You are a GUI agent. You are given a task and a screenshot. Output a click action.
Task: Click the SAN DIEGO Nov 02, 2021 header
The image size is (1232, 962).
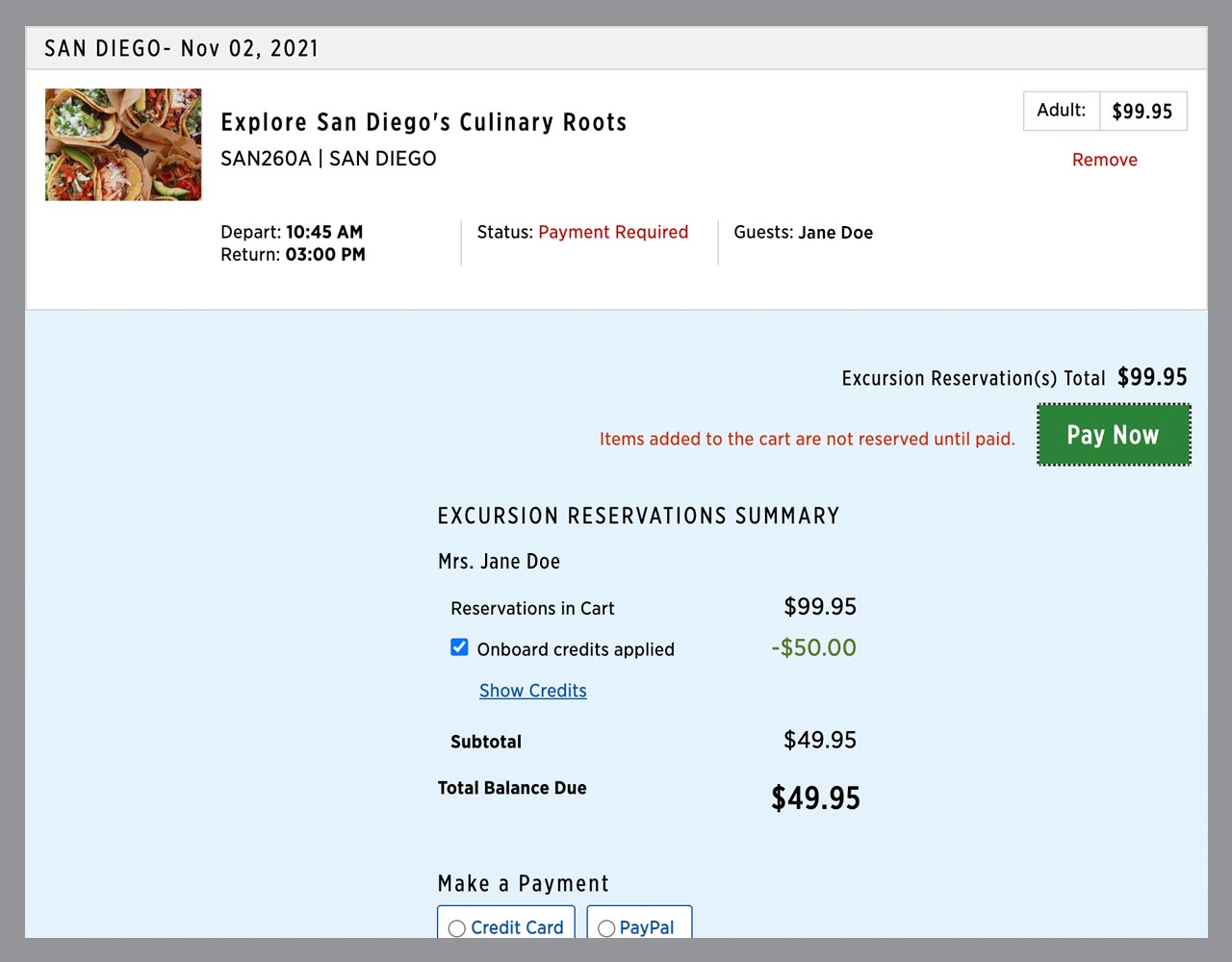182,48
